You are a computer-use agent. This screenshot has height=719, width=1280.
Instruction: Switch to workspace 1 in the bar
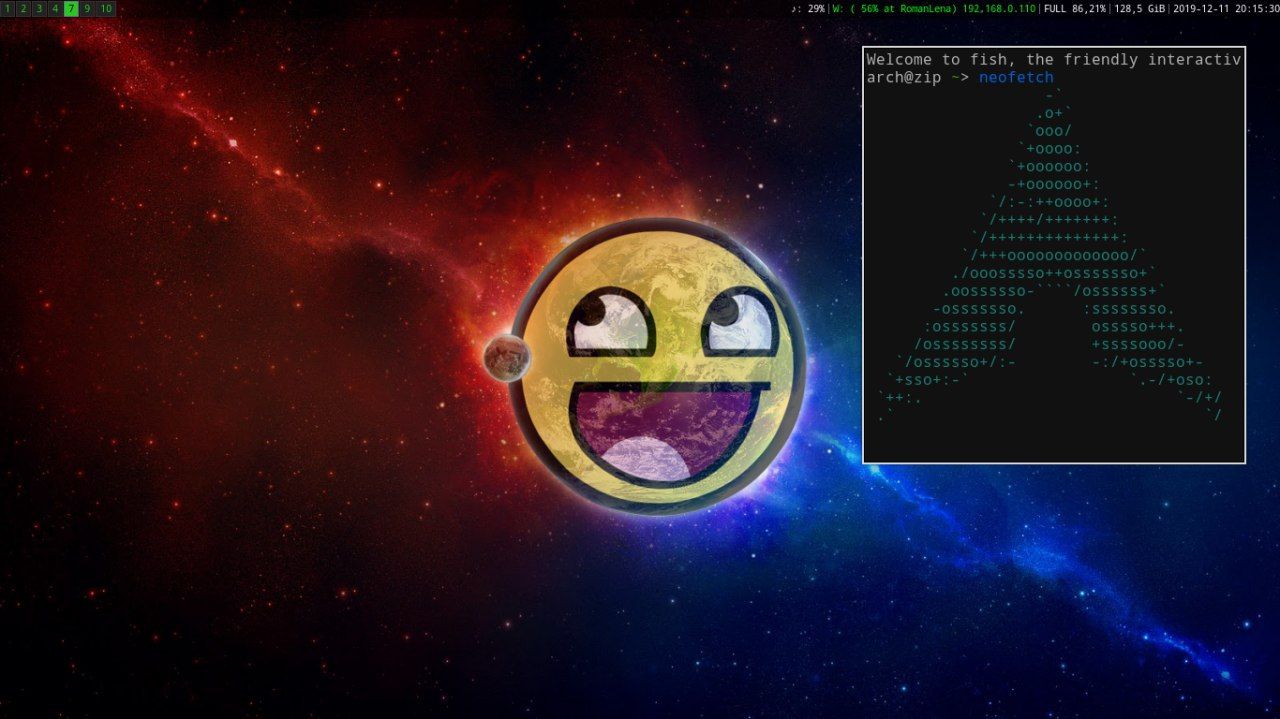[8, 8]
